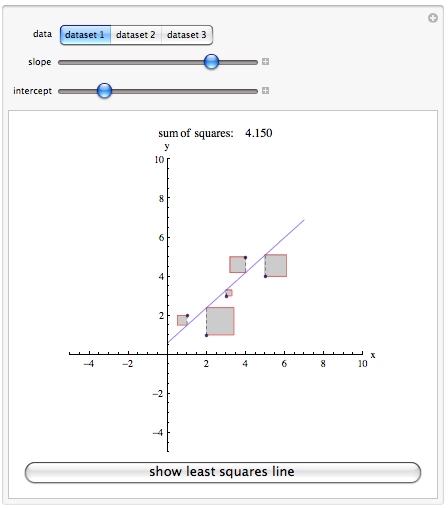Click the data point at x equals 4
Image resolution: width=448 pixels, height=508 pixels.
(246, 257)
